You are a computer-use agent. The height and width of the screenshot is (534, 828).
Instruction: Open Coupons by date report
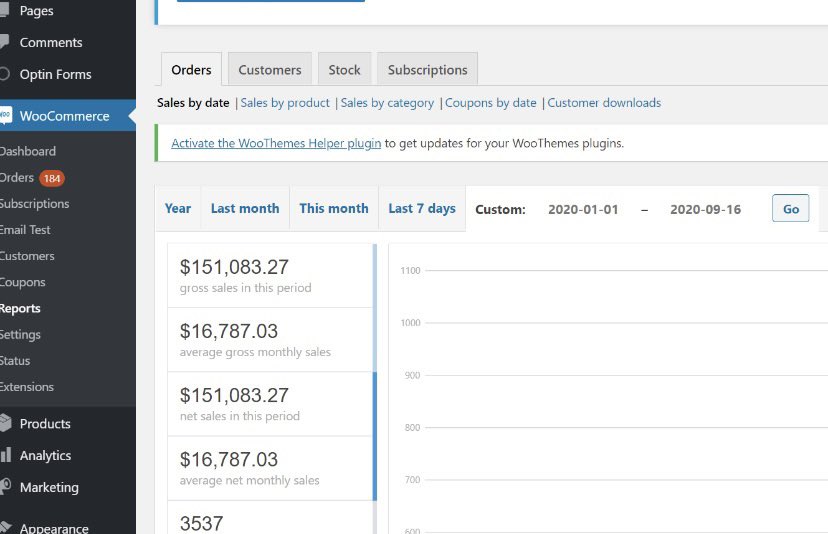[491, 102]
